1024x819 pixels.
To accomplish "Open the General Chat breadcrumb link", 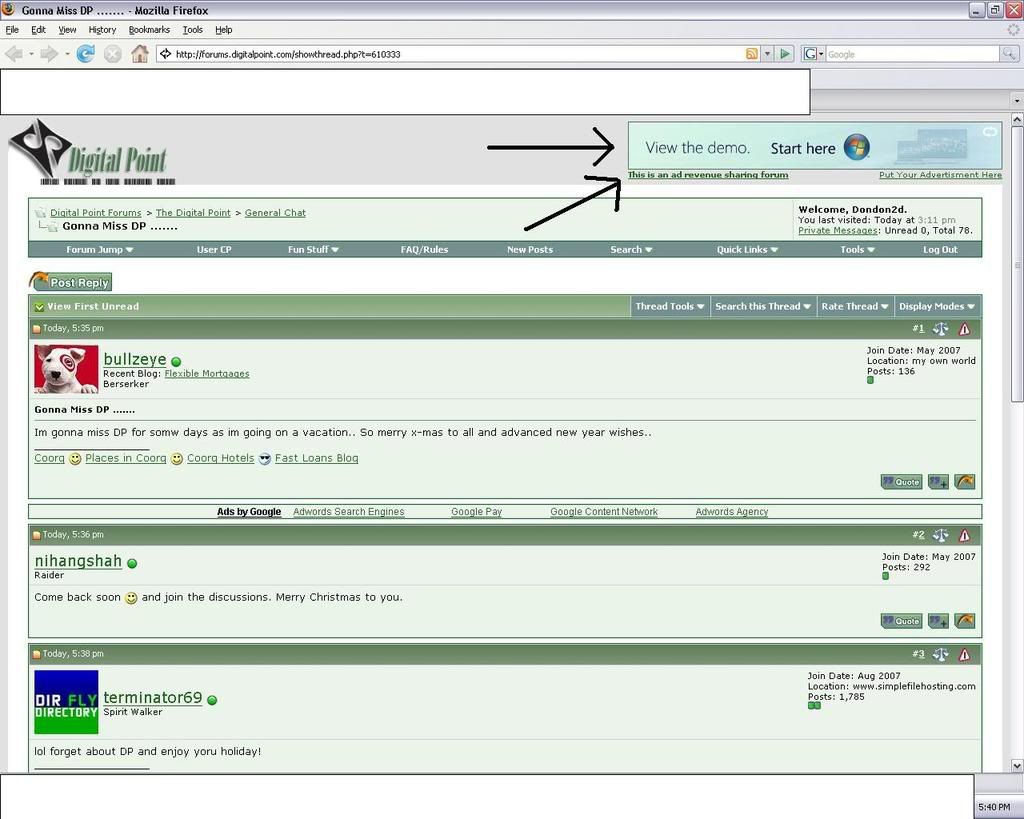I will point(275,213).
